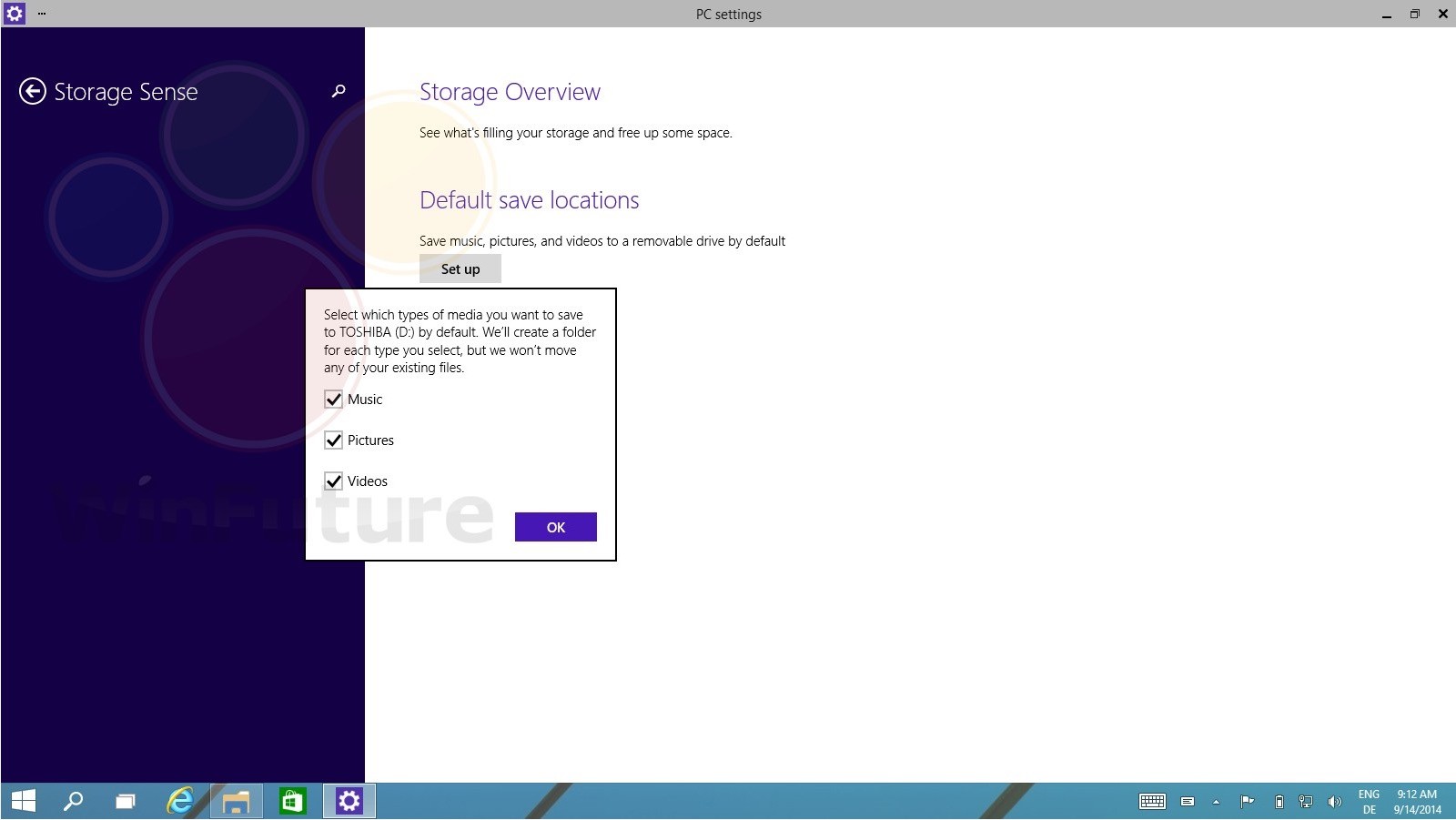This screenshot has width=1456, height=820.
Task: Click the taskbar clock showing 9:12 AM
Action: tap(1417, 802)
